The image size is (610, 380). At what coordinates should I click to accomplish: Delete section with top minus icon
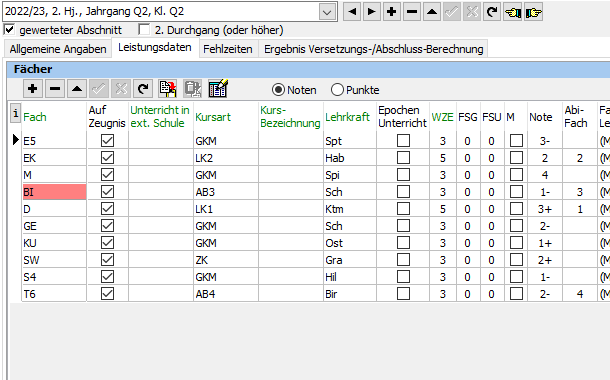tap(412, 12)
